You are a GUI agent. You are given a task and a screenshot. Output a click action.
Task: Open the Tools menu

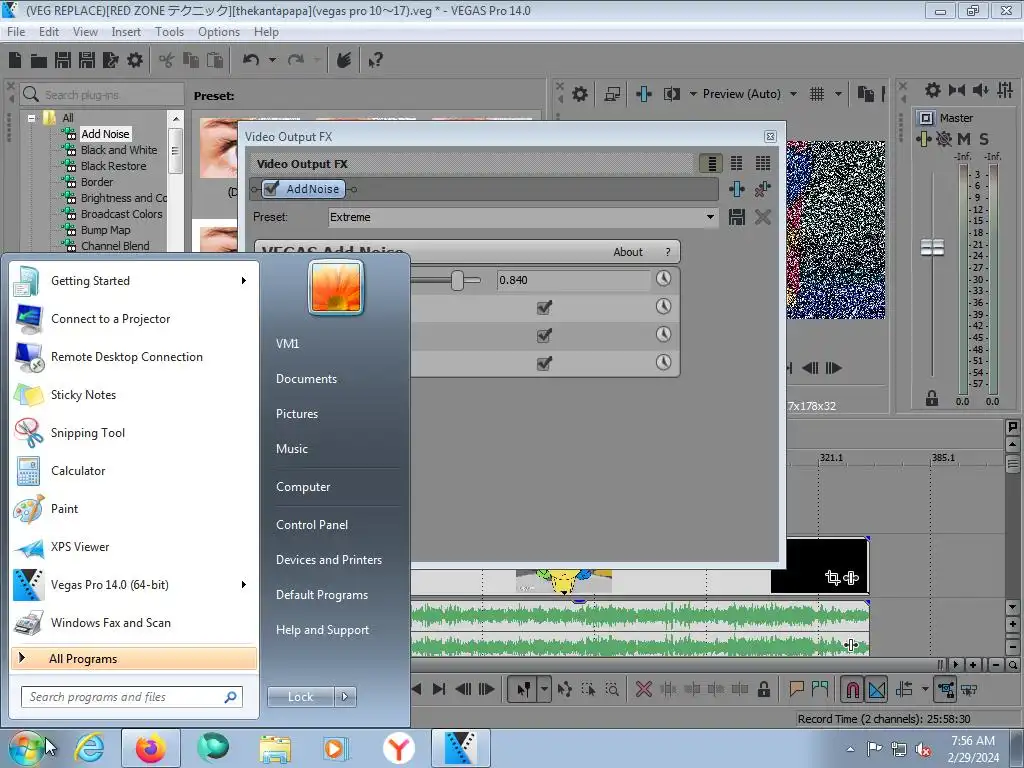coord(169,31)
